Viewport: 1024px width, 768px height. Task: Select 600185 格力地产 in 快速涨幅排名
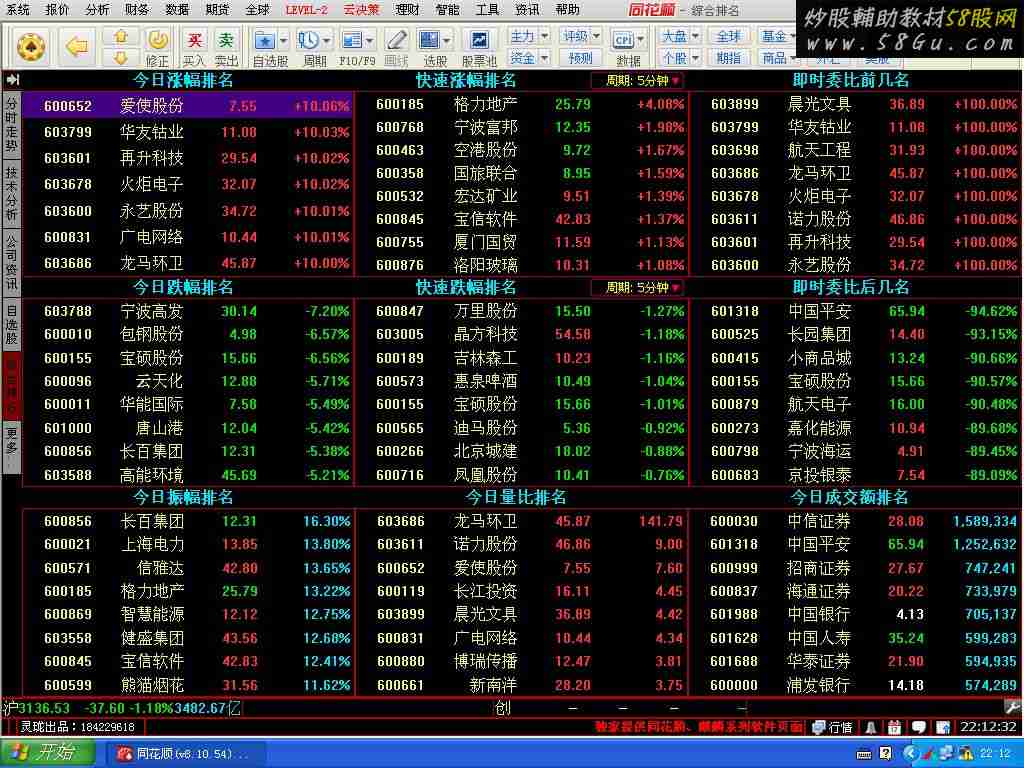tap(522, 104)
